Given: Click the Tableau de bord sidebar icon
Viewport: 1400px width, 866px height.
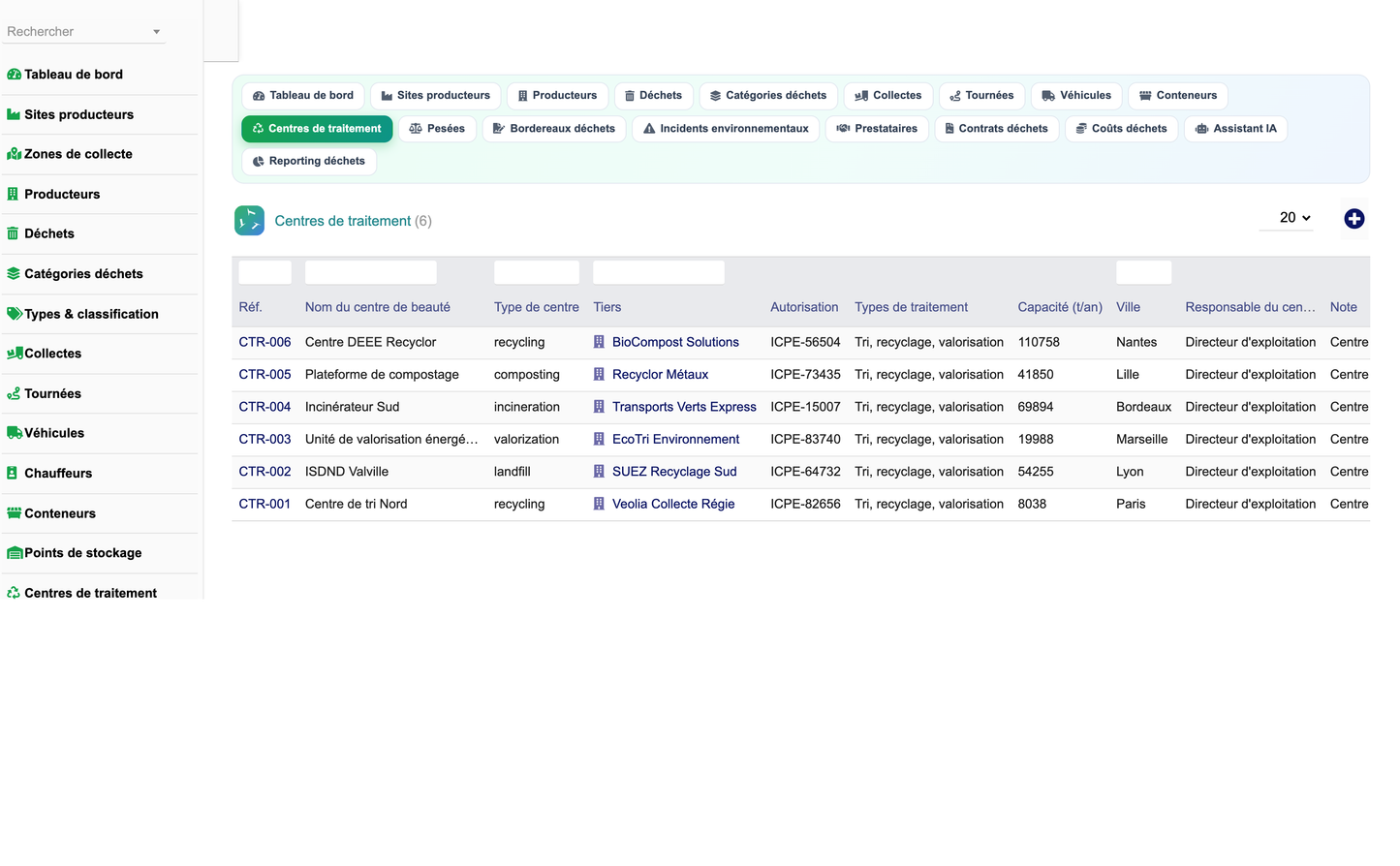Looking at the screenshot, I should [x=14, y=75].
